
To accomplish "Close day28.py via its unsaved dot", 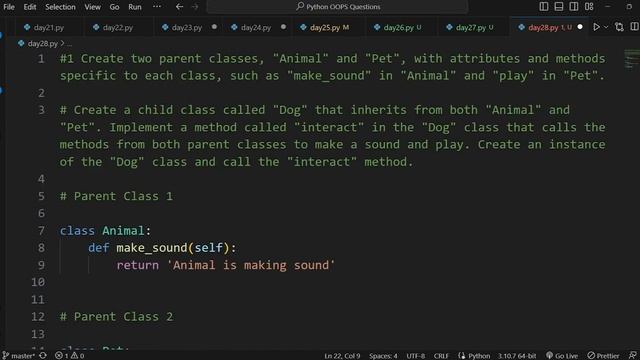I will (580, 27).
